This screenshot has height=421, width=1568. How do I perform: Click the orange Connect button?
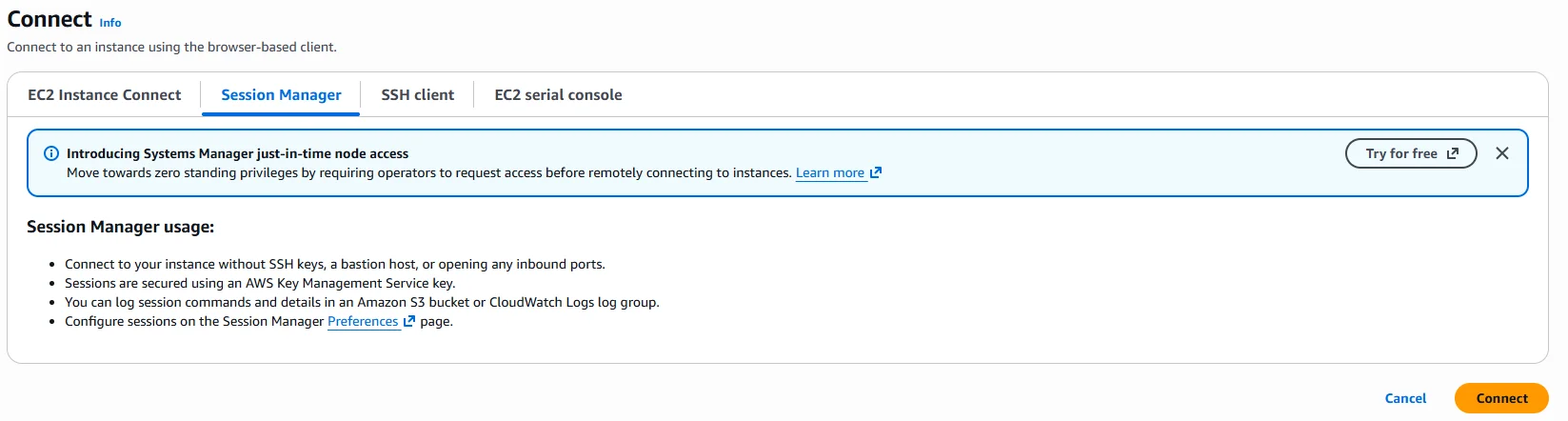pyautogui.click(x=1501, y=398)
